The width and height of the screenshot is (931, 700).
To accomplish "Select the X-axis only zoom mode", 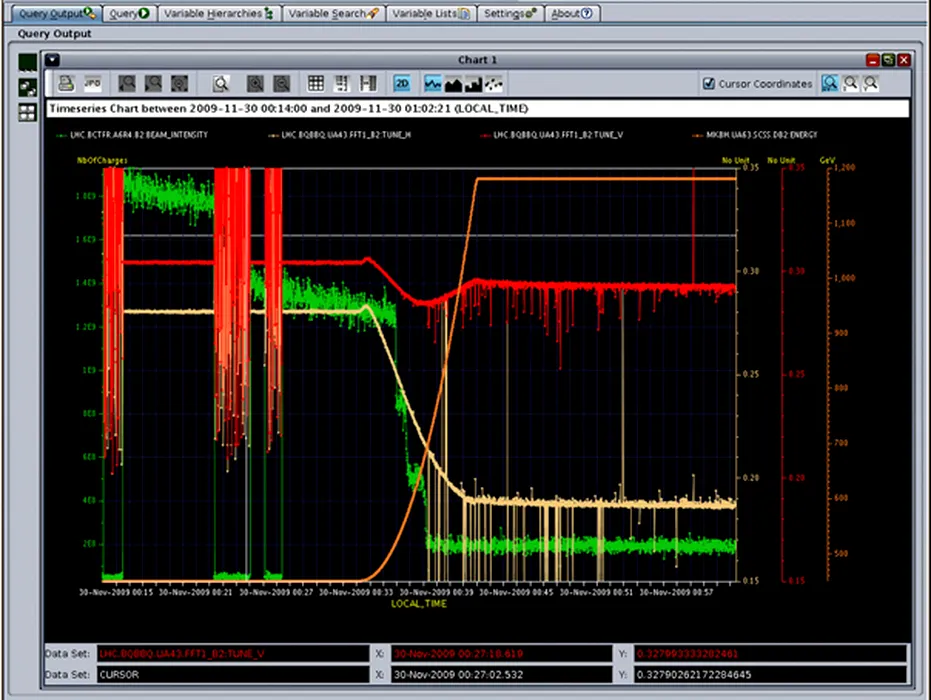I will coord(850,84).
